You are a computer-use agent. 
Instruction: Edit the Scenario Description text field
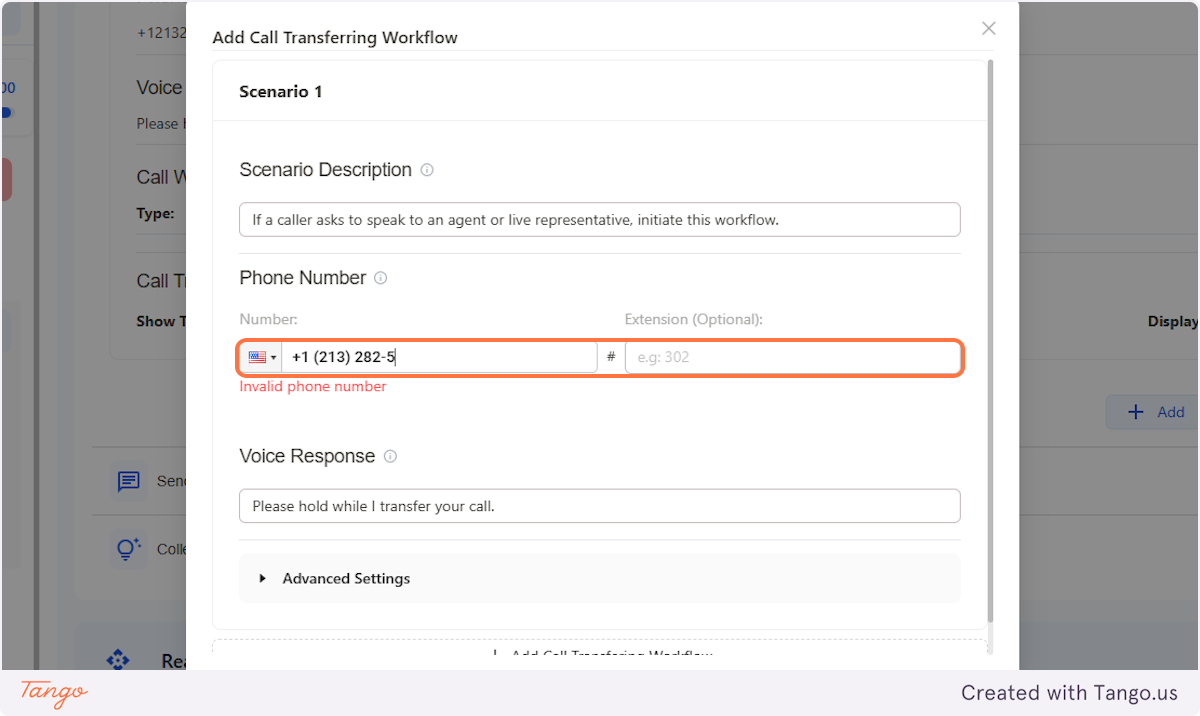(599, 220)
